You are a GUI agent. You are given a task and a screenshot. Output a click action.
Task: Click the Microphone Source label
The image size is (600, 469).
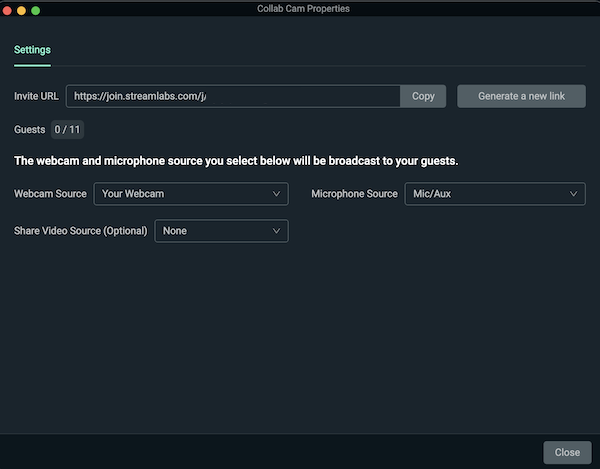pos(354,194)
